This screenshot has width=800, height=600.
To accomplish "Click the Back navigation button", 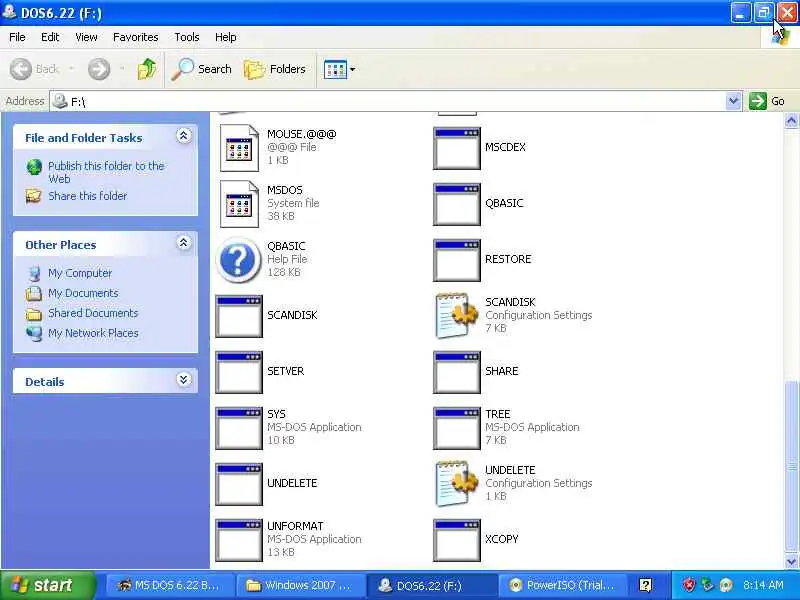I will pos(35,69).
